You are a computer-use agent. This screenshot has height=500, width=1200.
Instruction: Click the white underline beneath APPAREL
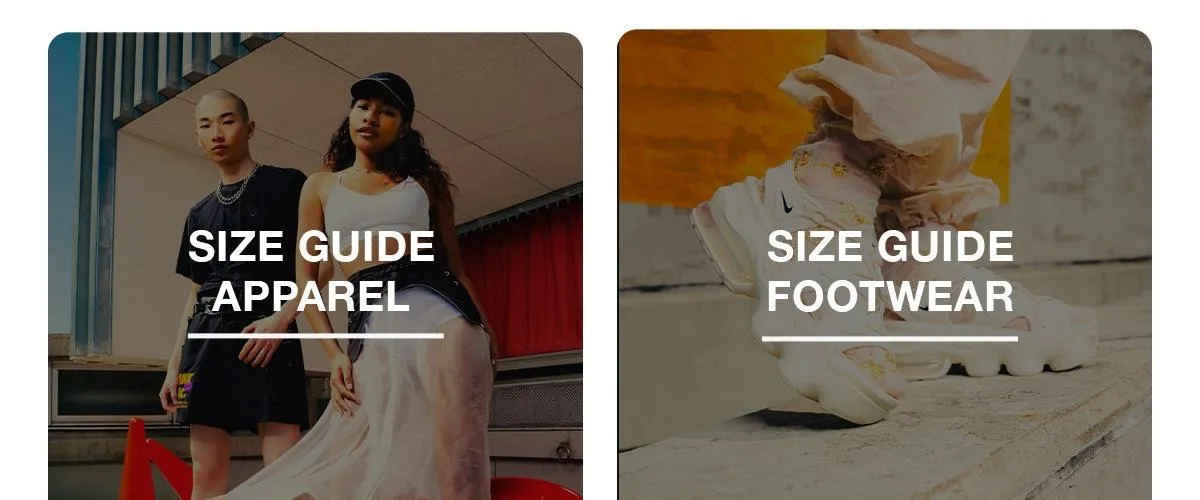pos(315,336)
